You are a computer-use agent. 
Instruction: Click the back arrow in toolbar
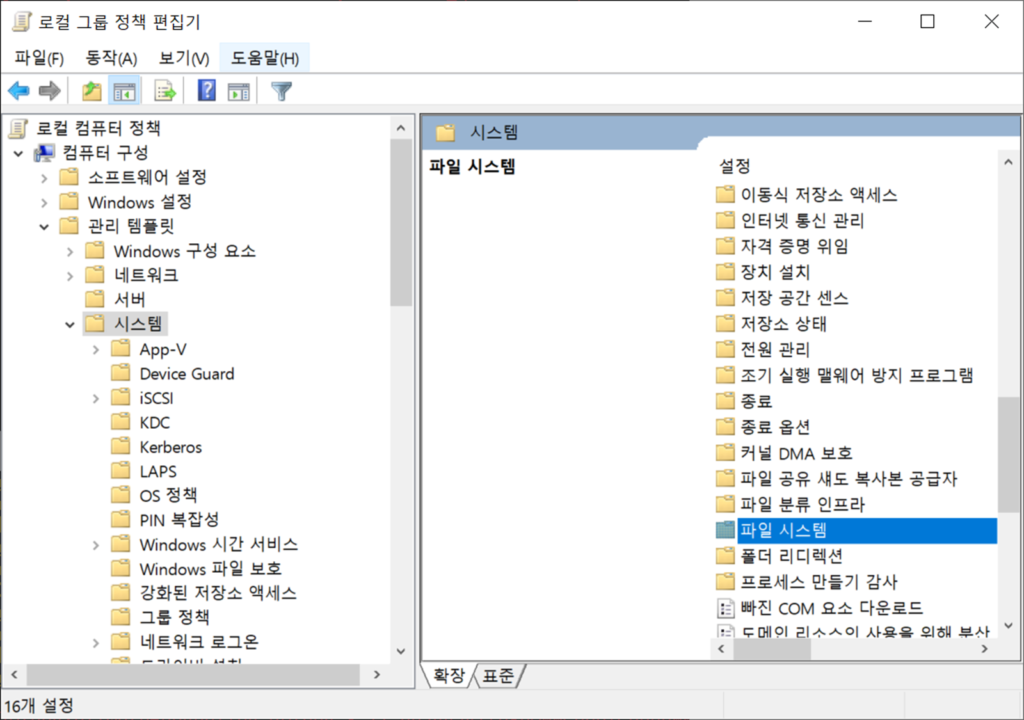click(18, 91)
